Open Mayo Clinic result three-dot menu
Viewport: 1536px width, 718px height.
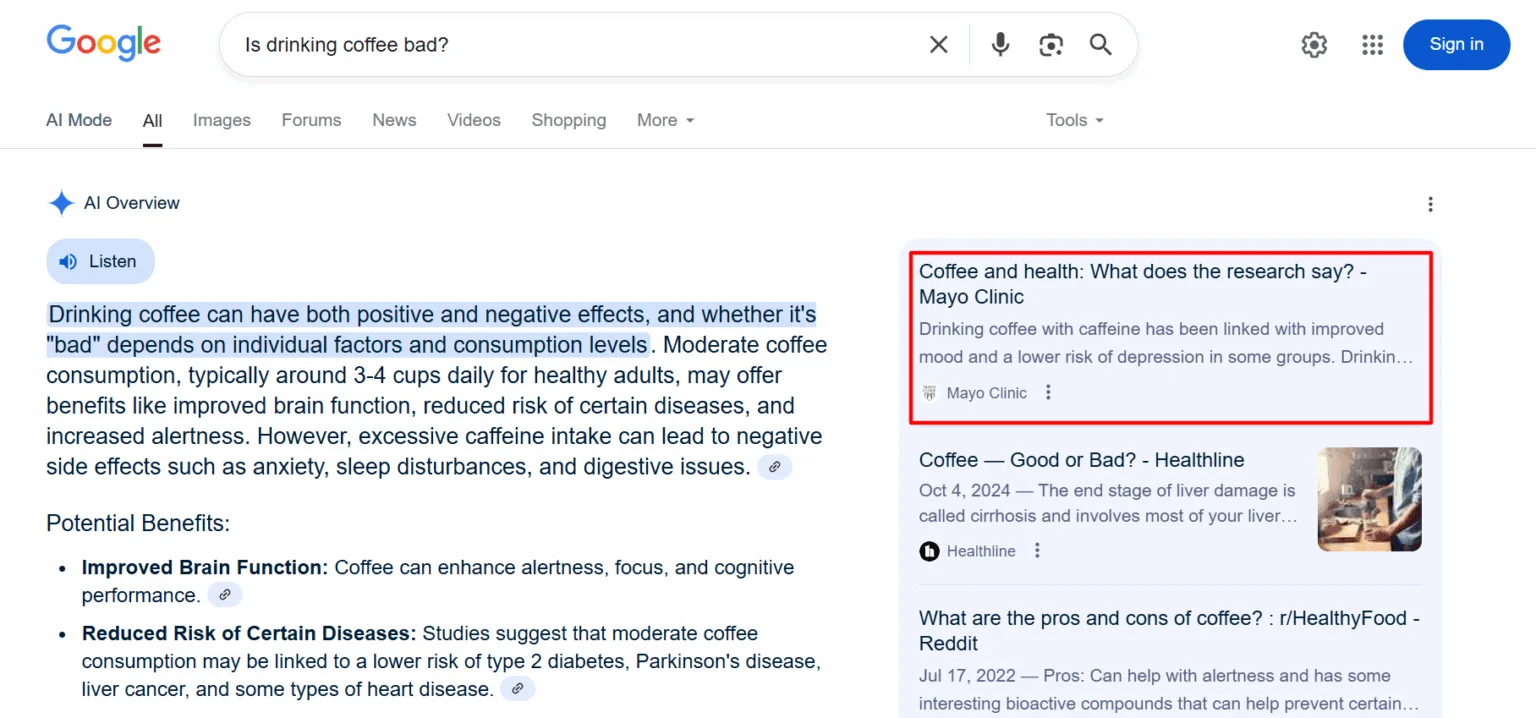pos(1048,392)
